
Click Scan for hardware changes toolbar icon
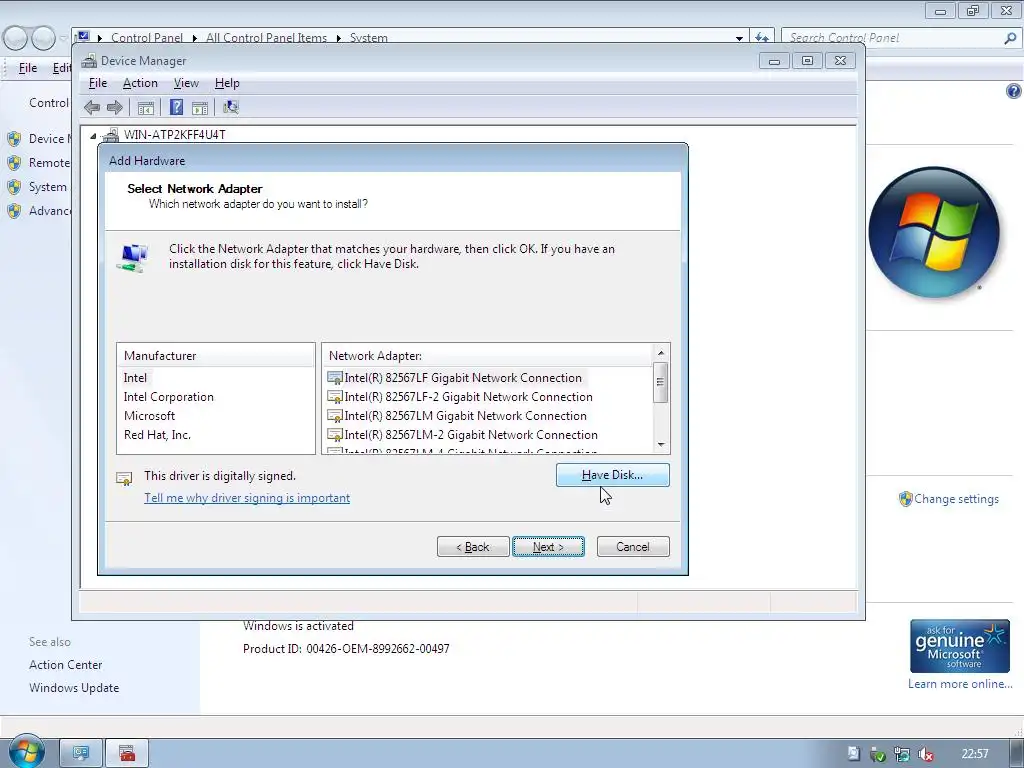pos(231,108)
